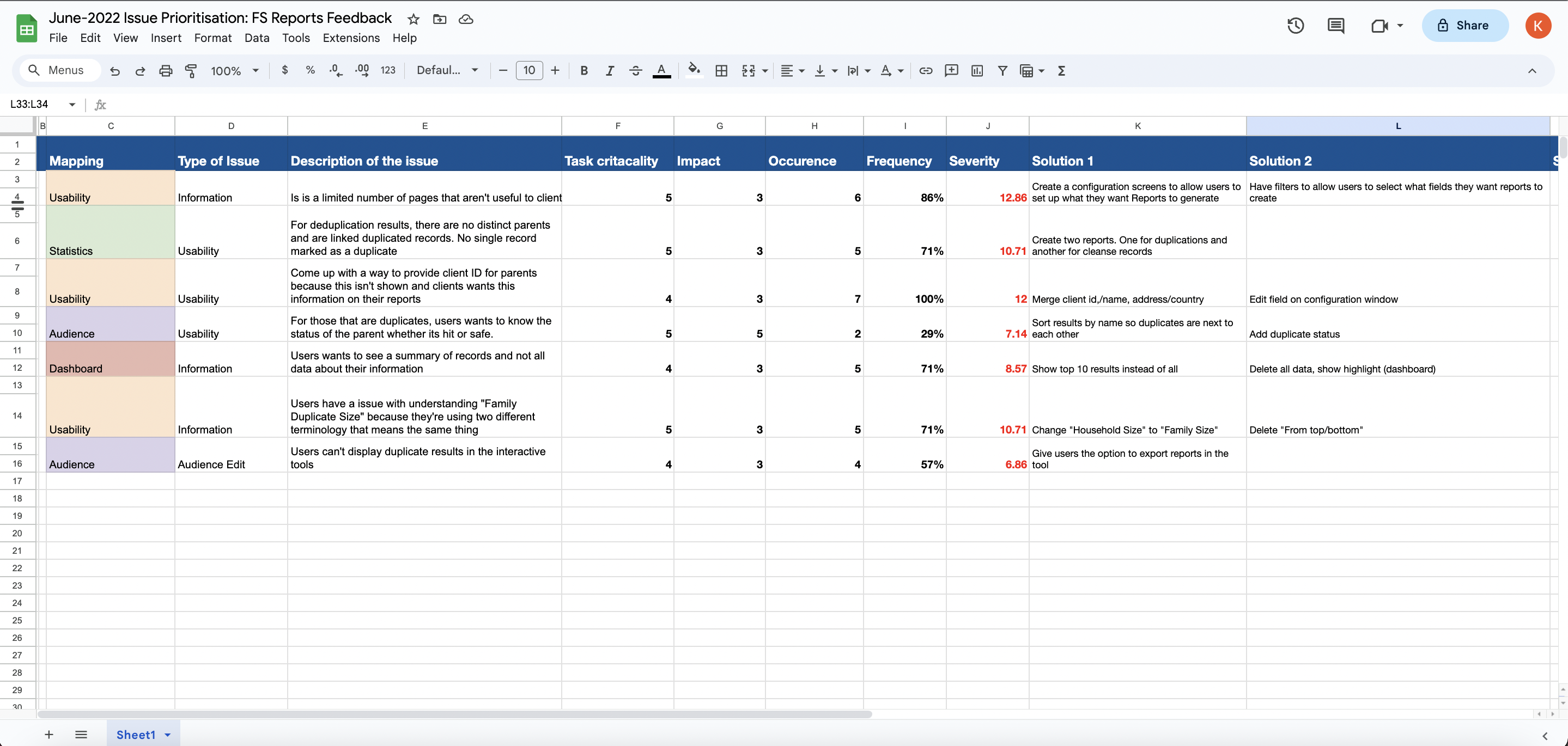Collapse the toolbar with the chevron
Viewport: 1568px width, 746px height.
pyautogui.click(x=1532, y=71)
